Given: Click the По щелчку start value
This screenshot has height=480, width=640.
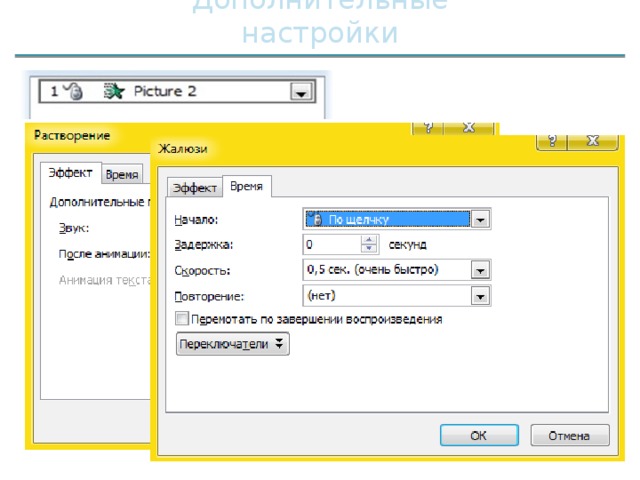Looking at the screenshot, I should [x=387, y=219].
